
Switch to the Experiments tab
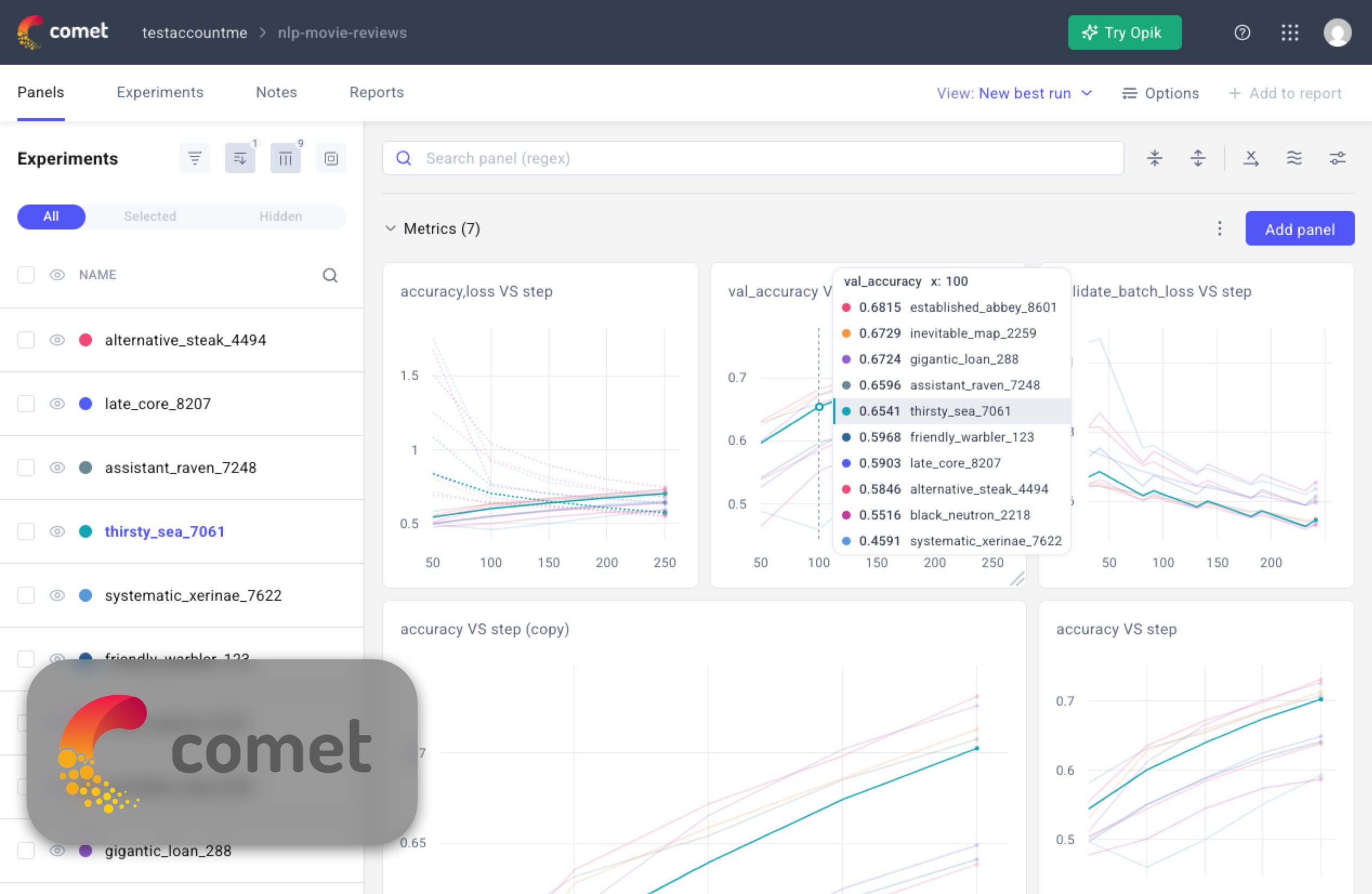click(160, 92)
